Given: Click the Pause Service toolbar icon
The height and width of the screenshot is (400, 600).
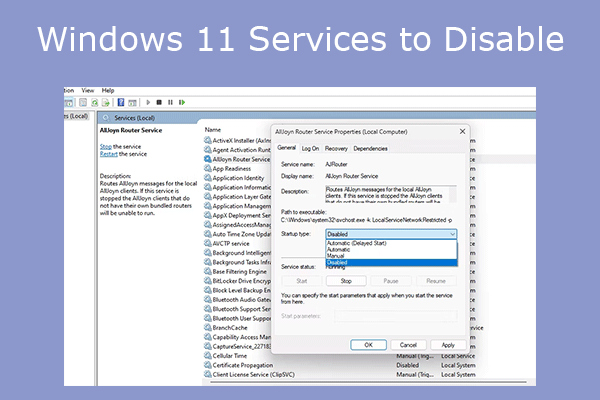Looking at the screenshot, I should coord(170,102).
